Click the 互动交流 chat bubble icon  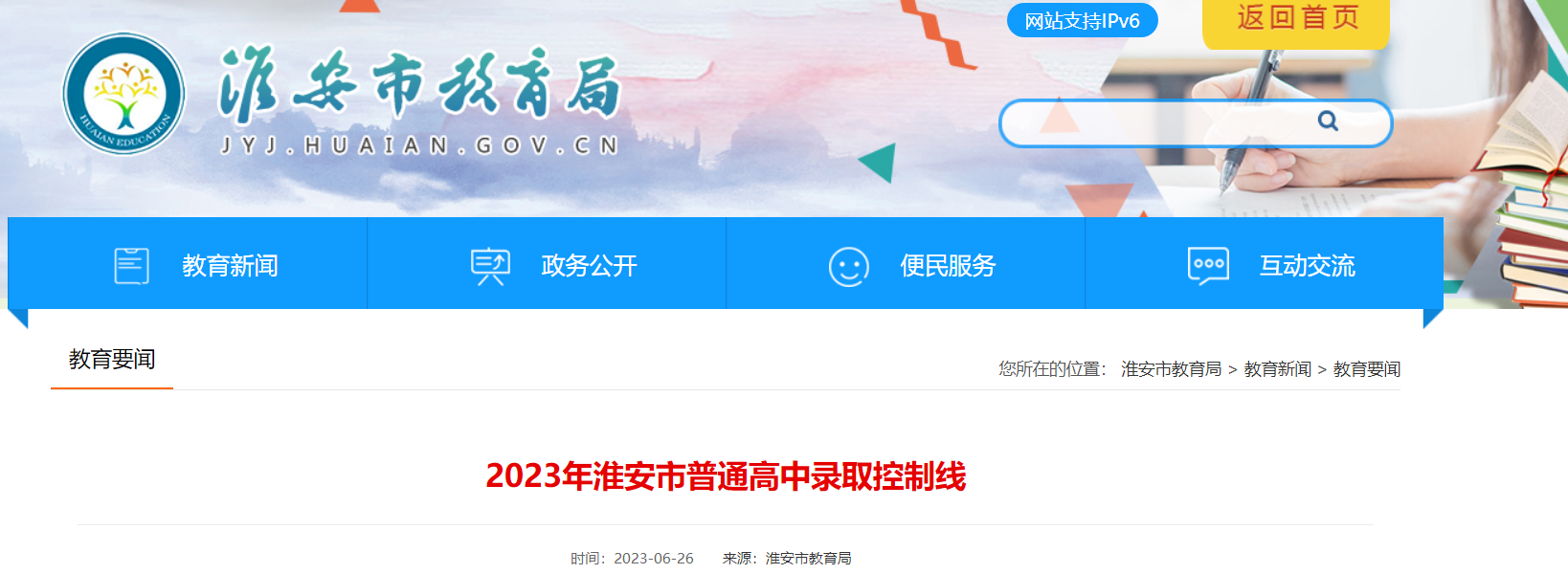point(1208,266)
